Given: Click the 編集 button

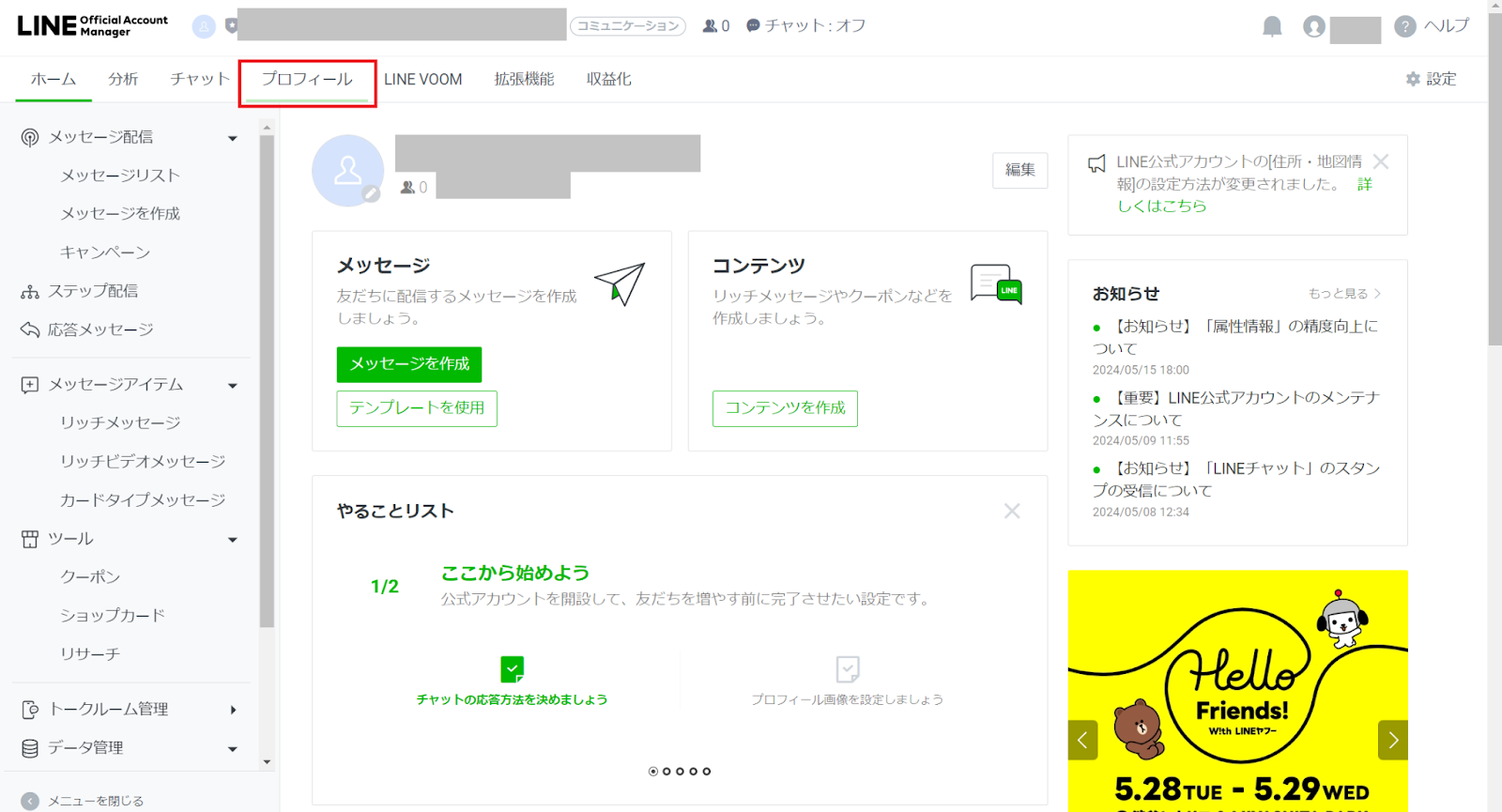Looking at the screenshot, I should (x=1020, y=170).
